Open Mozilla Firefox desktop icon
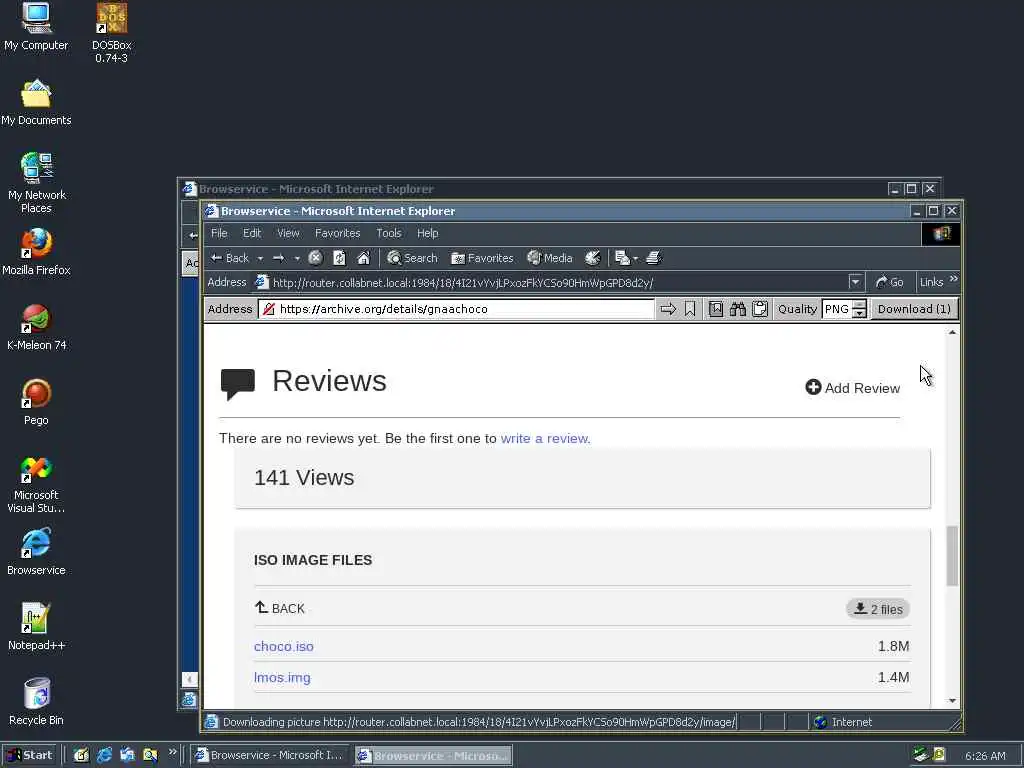This screenshot has width=1024, height=768. tap(36, 252)
